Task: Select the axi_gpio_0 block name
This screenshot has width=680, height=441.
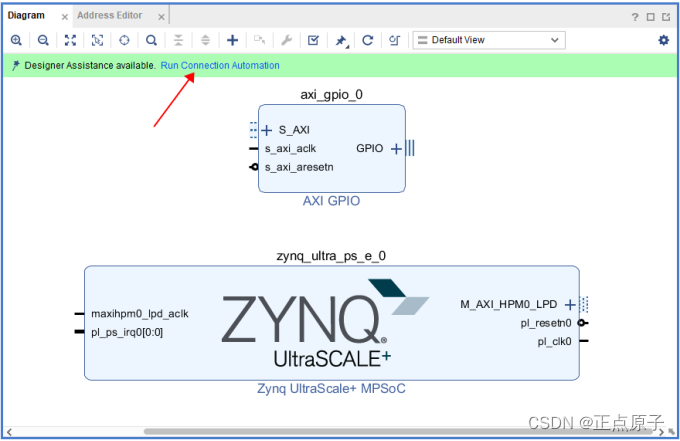Action: click(331, 95)
